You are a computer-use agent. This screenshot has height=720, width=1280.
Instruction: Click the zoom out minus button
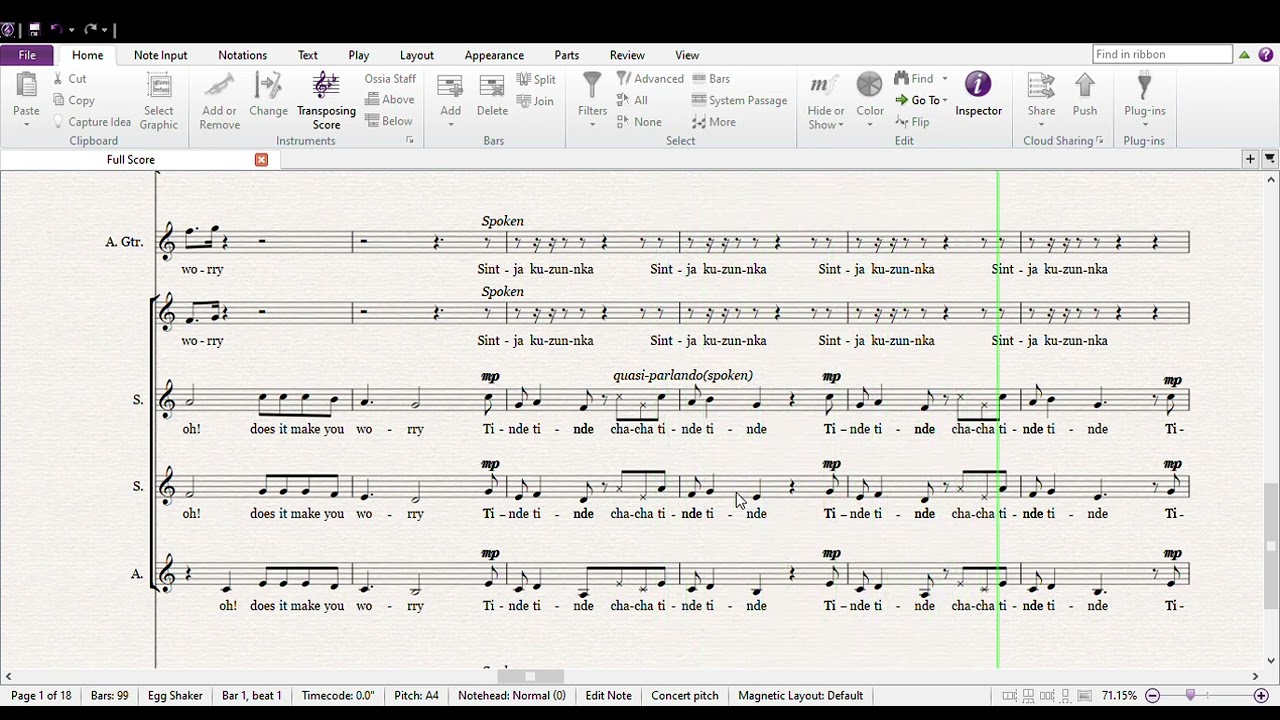pos(1152,695)
